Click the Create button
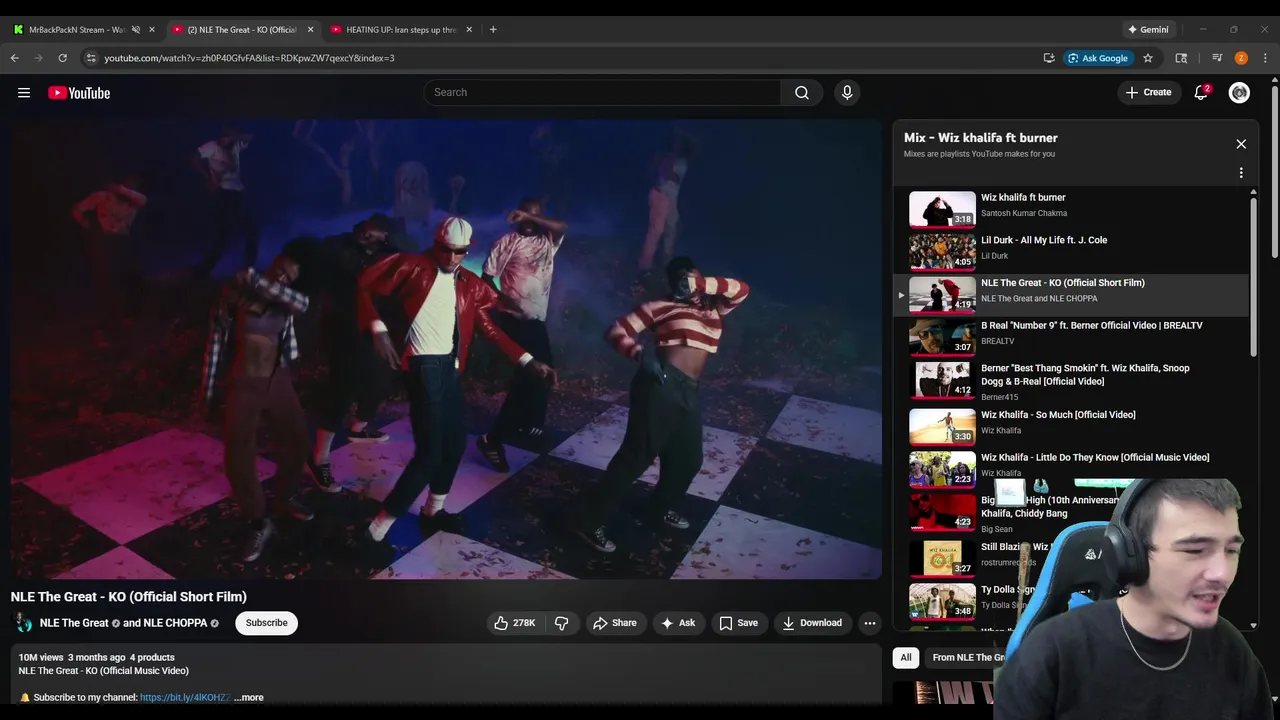This screenshot has height=720, width=1280. click(1148, 93)
